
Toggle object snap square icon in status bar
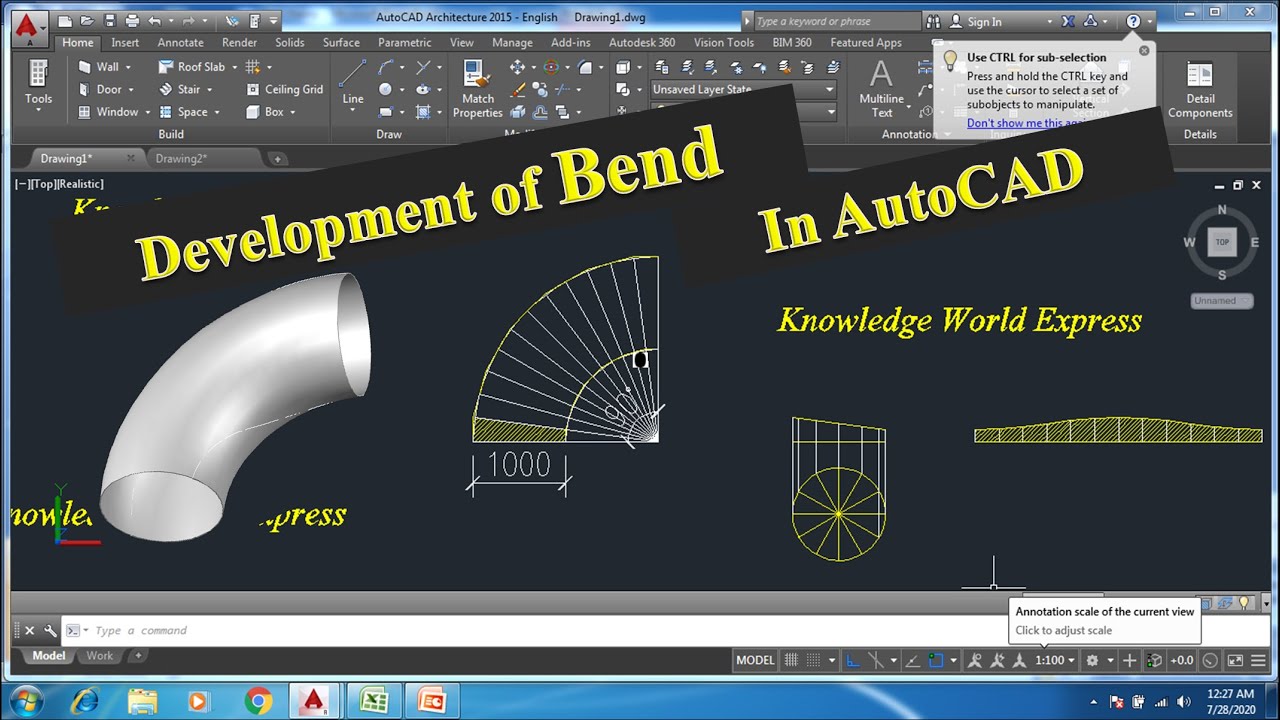coord(936,660)
